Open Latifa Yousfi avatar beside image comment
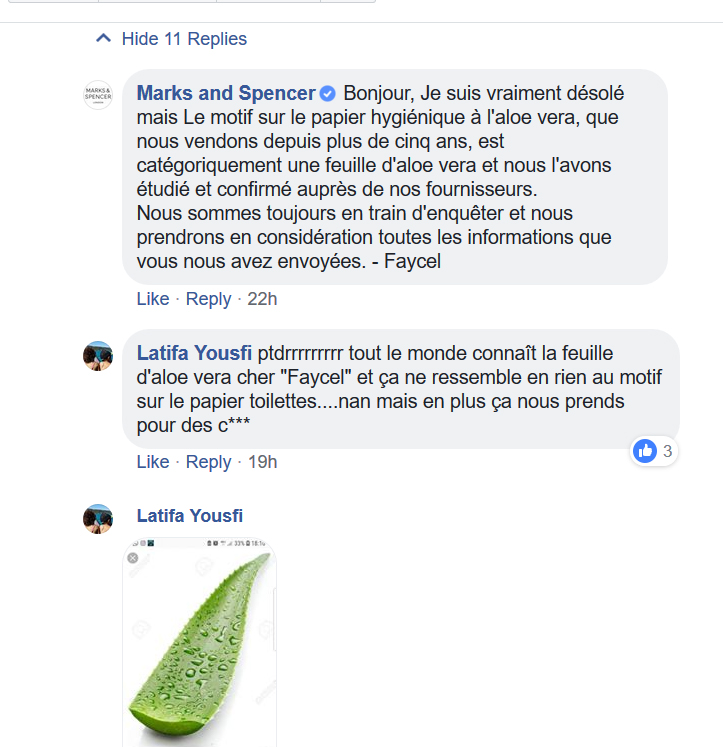 pos(98,519)
